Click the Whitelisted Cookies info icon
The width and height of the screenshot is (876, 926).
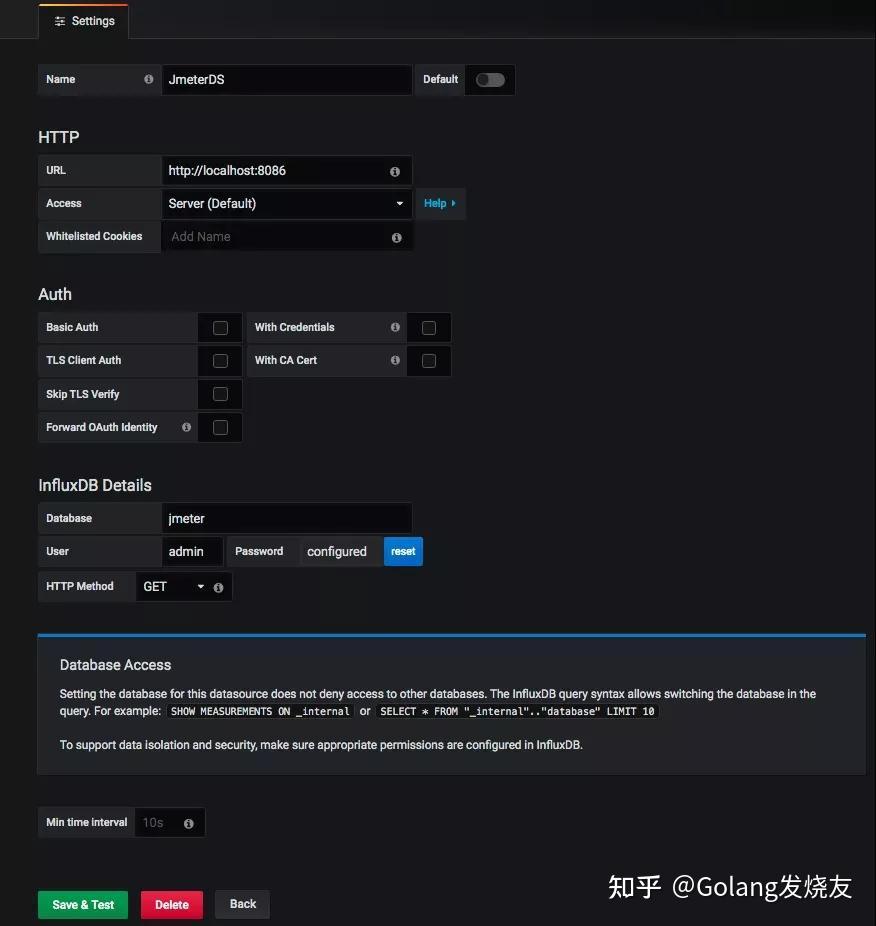395,236
